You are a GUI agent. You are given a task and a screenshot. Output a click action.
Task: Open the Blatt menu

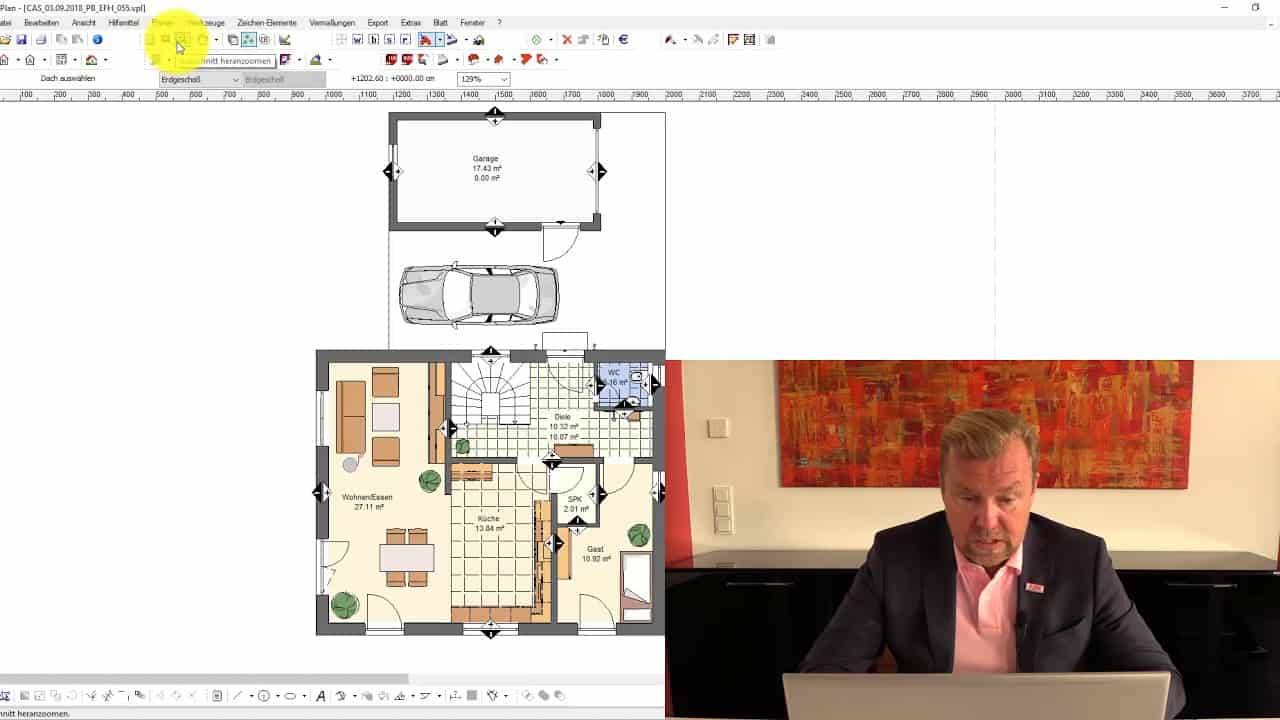[x=440, y=22]
